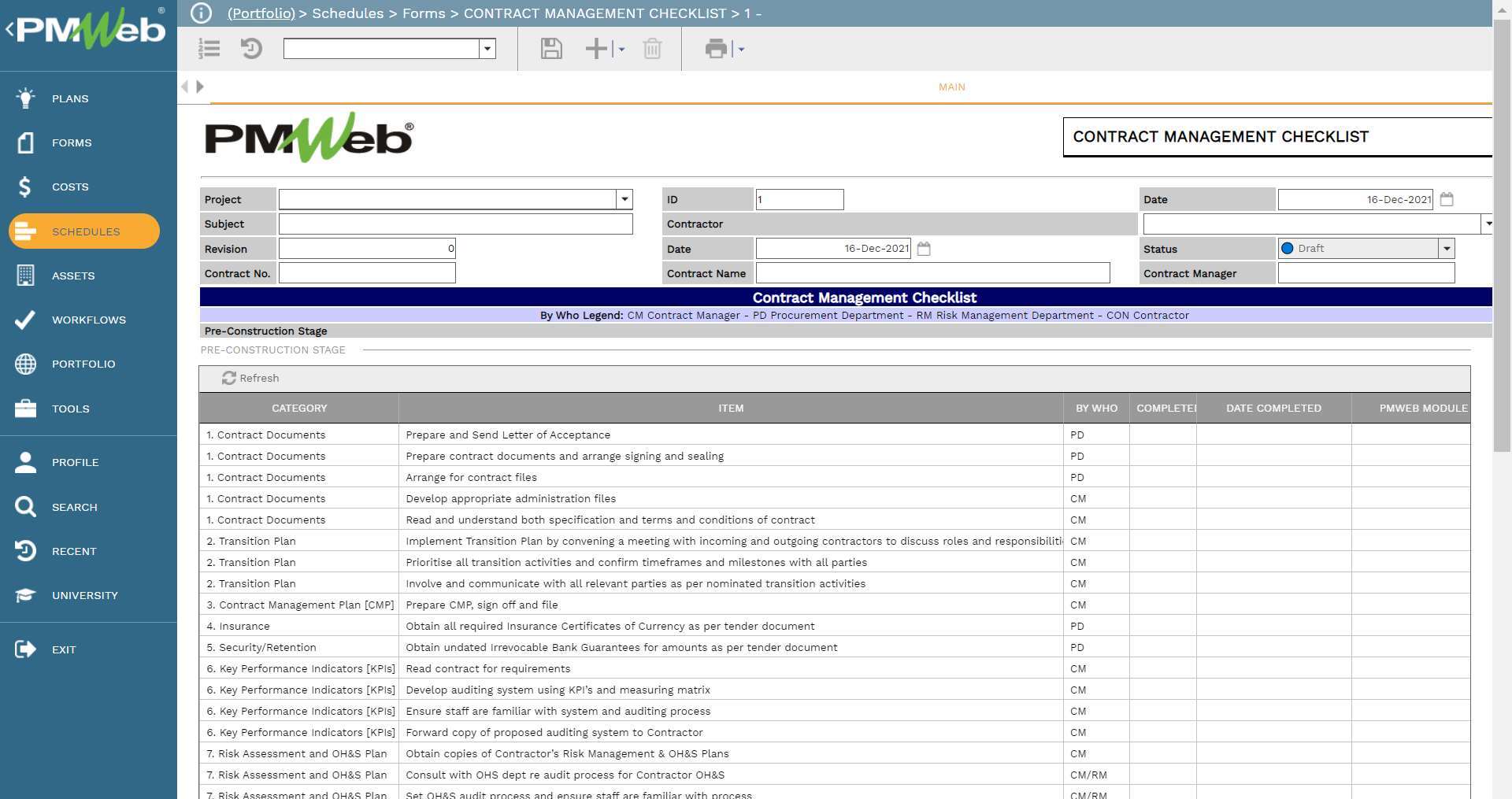
Task: Open the Status dropdown showing Draft
Action: tap(1446, 248)
